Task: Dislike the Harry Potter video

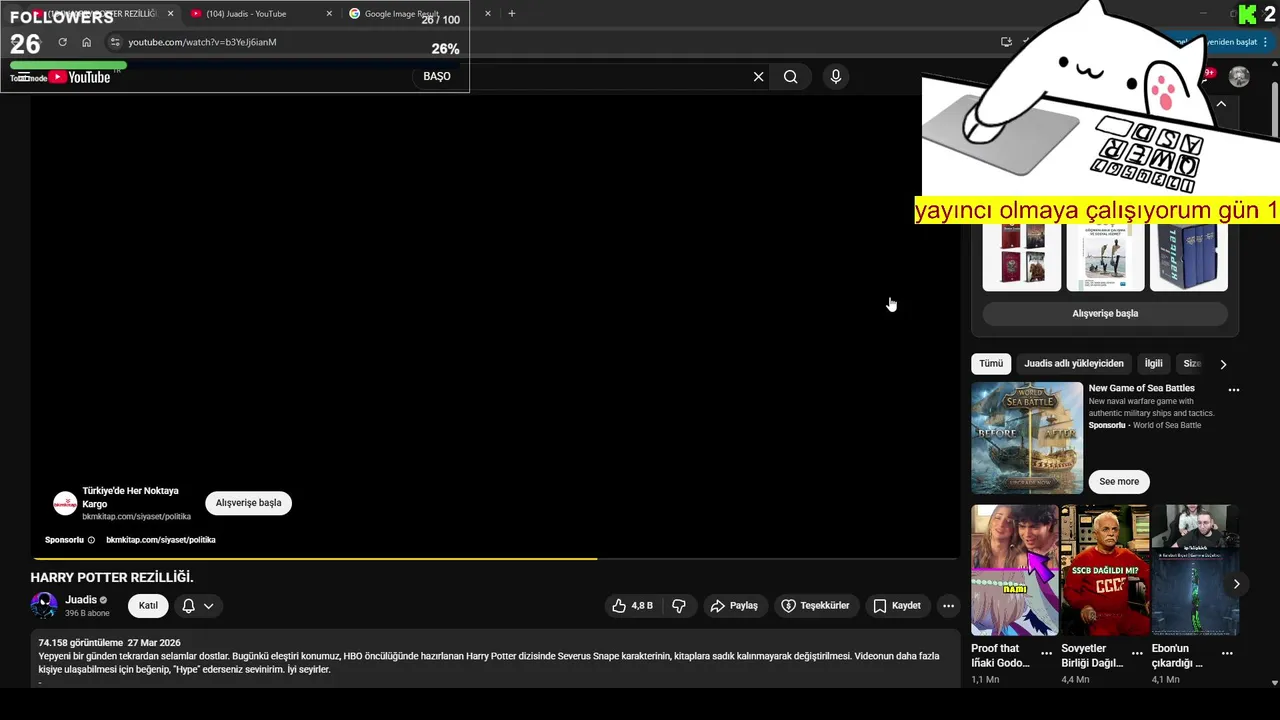Action: (x=679, y=605)
